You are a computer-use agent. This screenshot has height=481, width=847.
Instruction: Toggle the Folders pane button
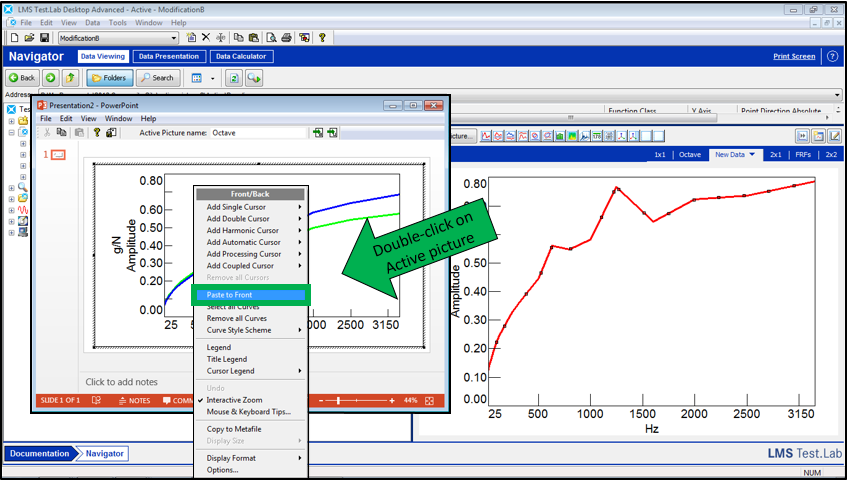pos(109,78)
